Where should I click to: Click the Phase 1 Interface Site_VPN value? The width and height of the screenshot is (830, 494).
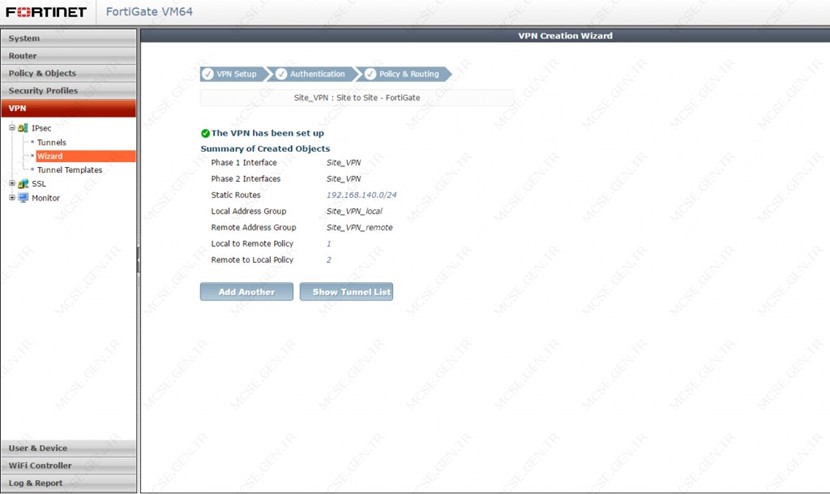tap(344, 163)
